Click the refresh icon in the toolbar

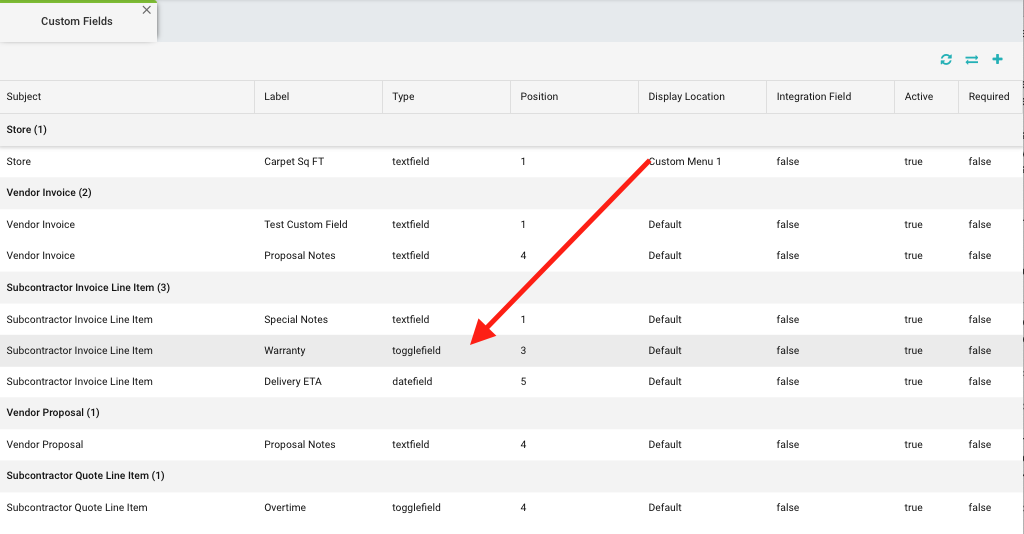pos(946,60)
